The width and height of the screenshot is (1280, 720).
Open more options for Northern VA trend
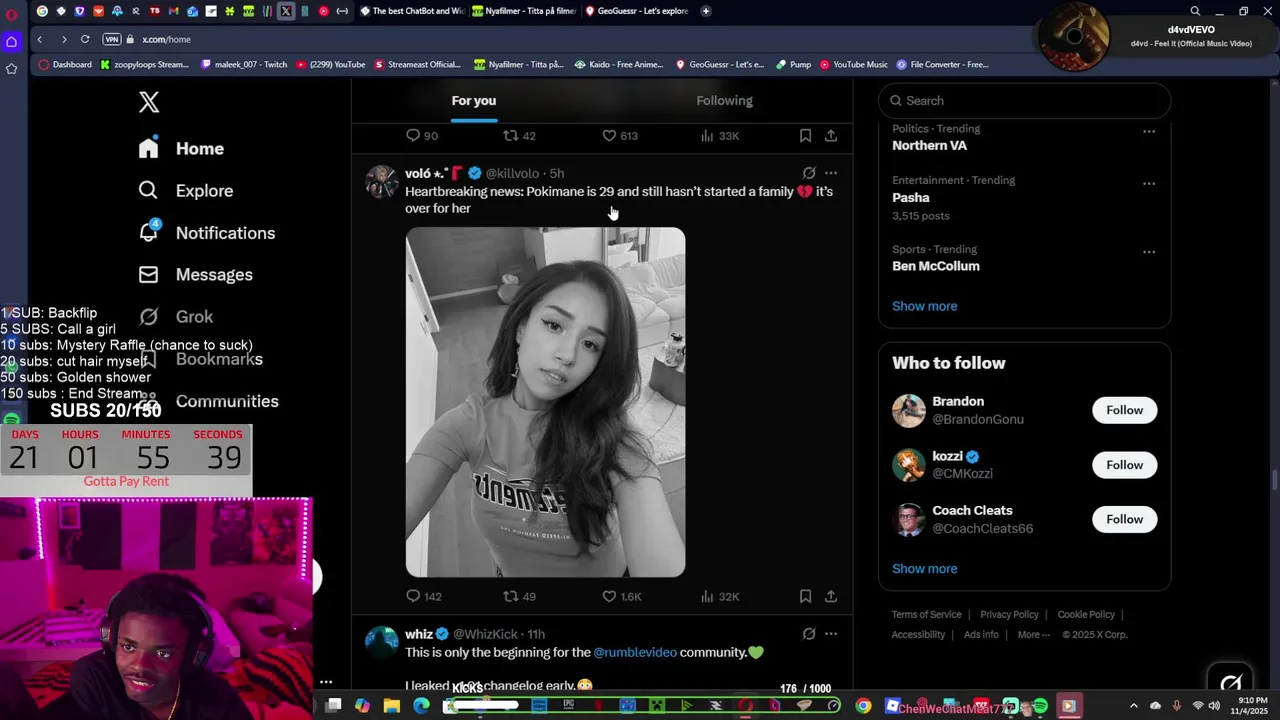click(x=1149, y=131)
